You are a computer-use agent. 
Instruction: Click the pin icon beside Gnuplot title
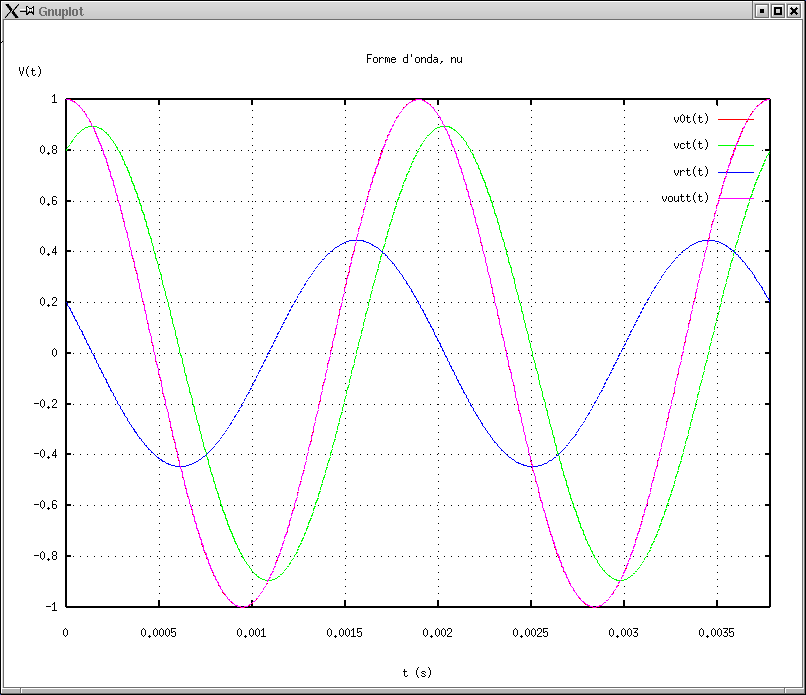tap(29, 10)
